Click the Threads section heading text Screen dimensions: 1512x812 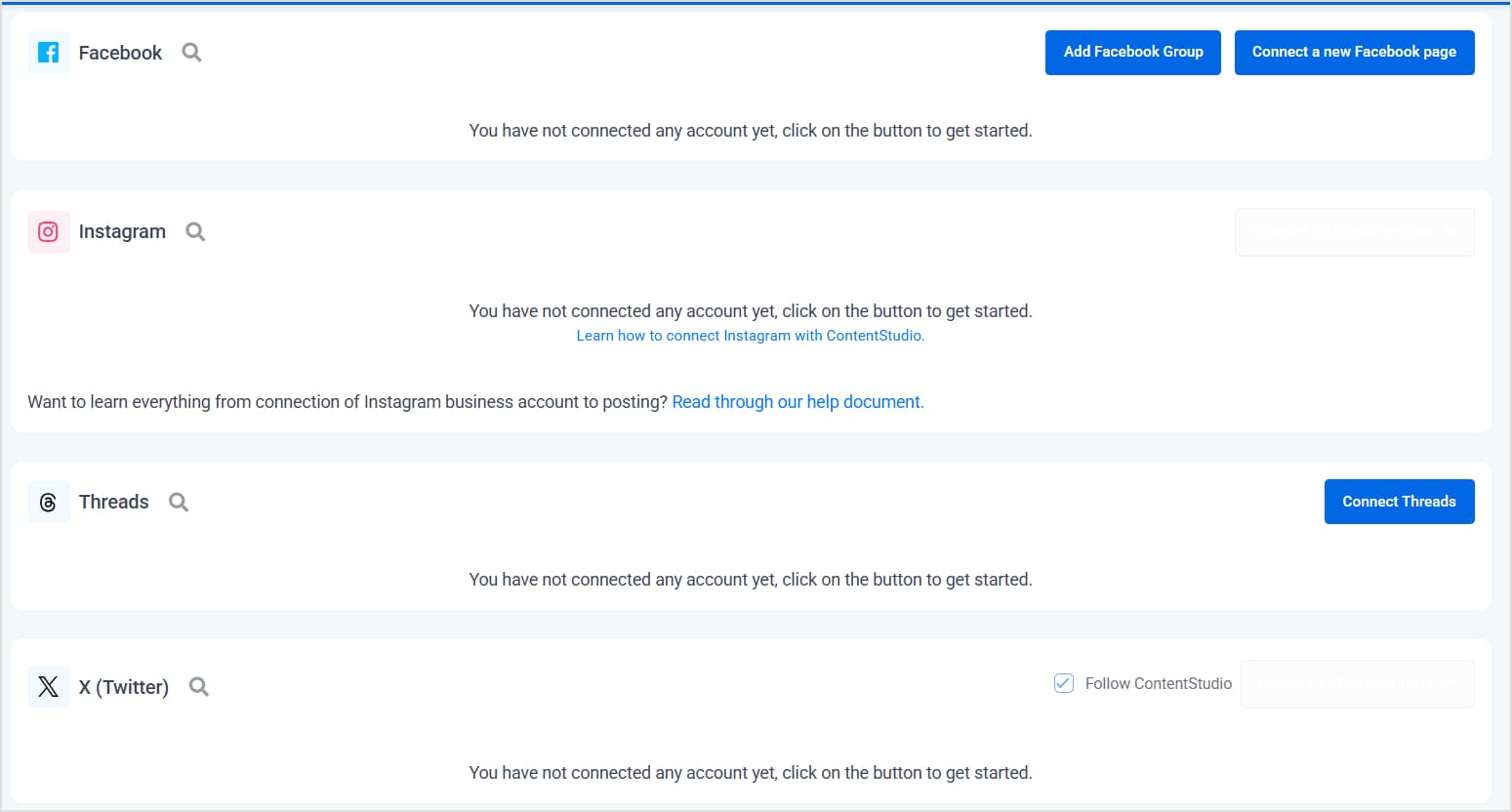(x=114, y=502)
